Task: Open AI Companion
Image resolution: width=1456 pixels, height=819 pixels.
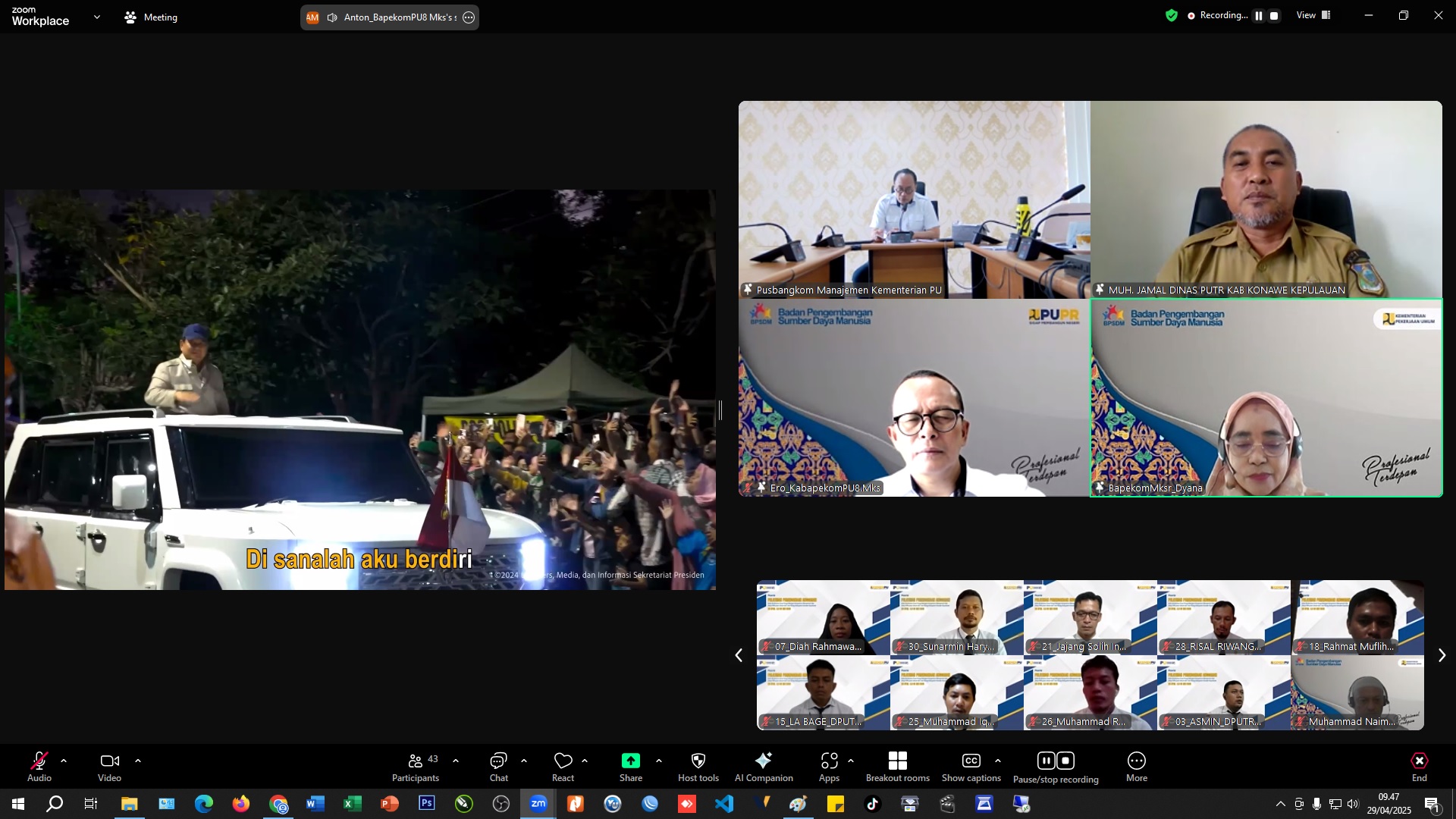Action: [x=764, y=766]
